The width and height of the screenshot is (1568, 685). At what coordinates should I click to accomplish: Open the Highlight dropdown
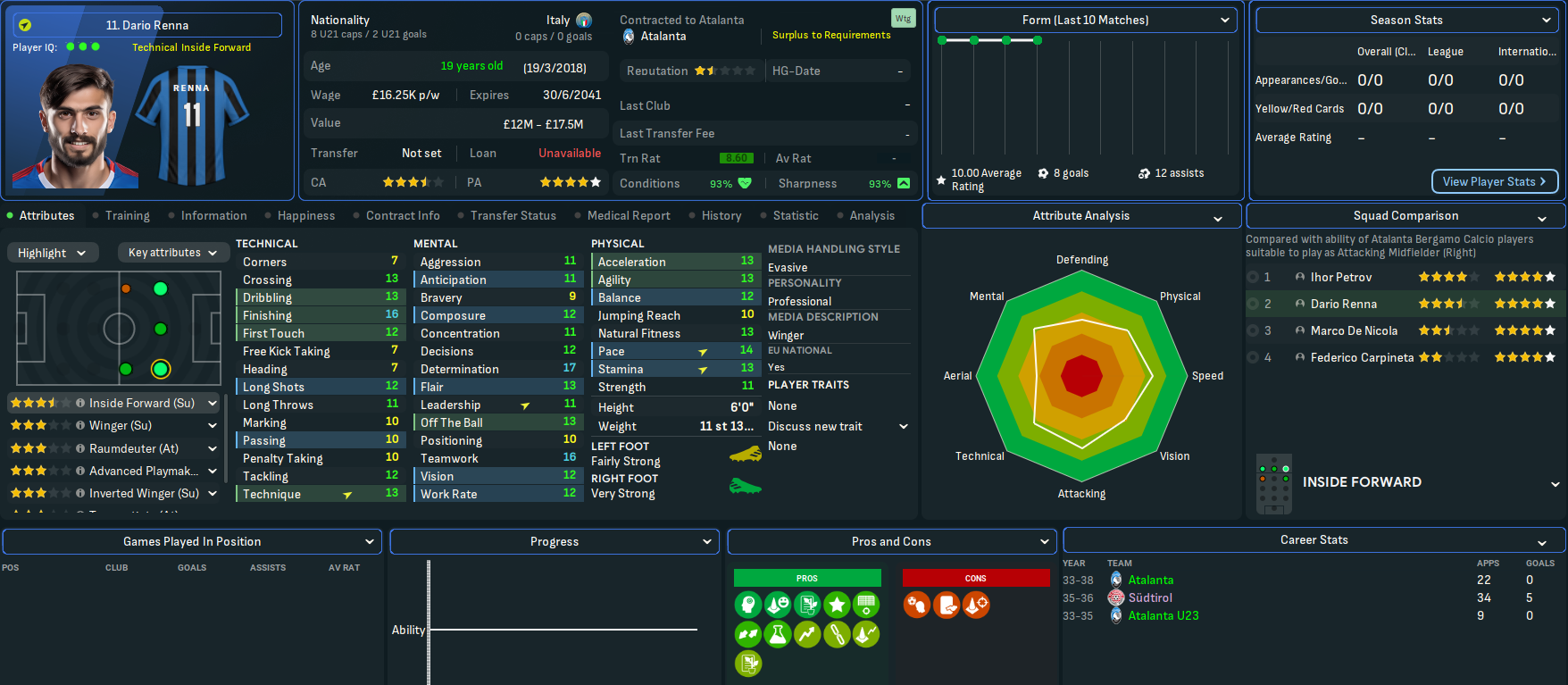point(52,254)
